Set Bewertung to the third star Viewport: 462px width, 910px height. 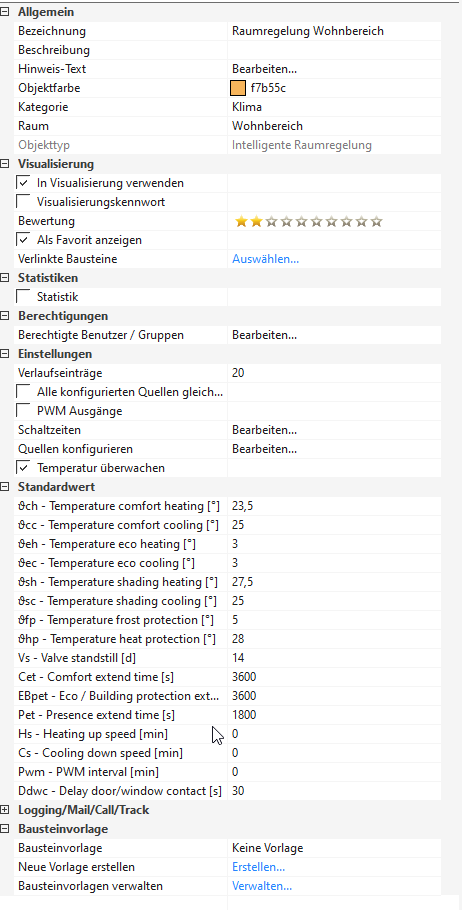(x=271, y=221)
